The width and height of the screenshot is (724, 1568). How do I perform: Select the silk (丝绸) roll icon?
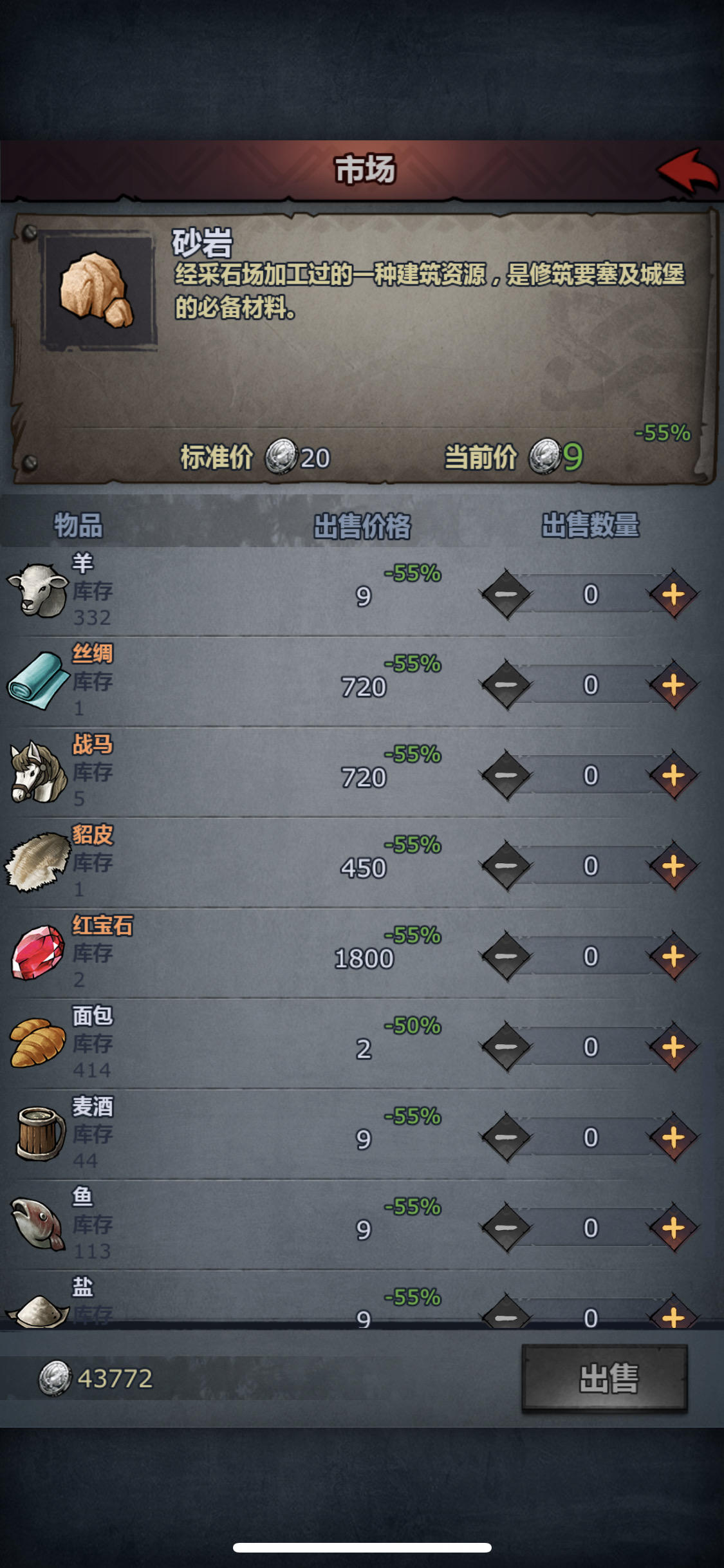pyautogui.click(x=37, y=680)
